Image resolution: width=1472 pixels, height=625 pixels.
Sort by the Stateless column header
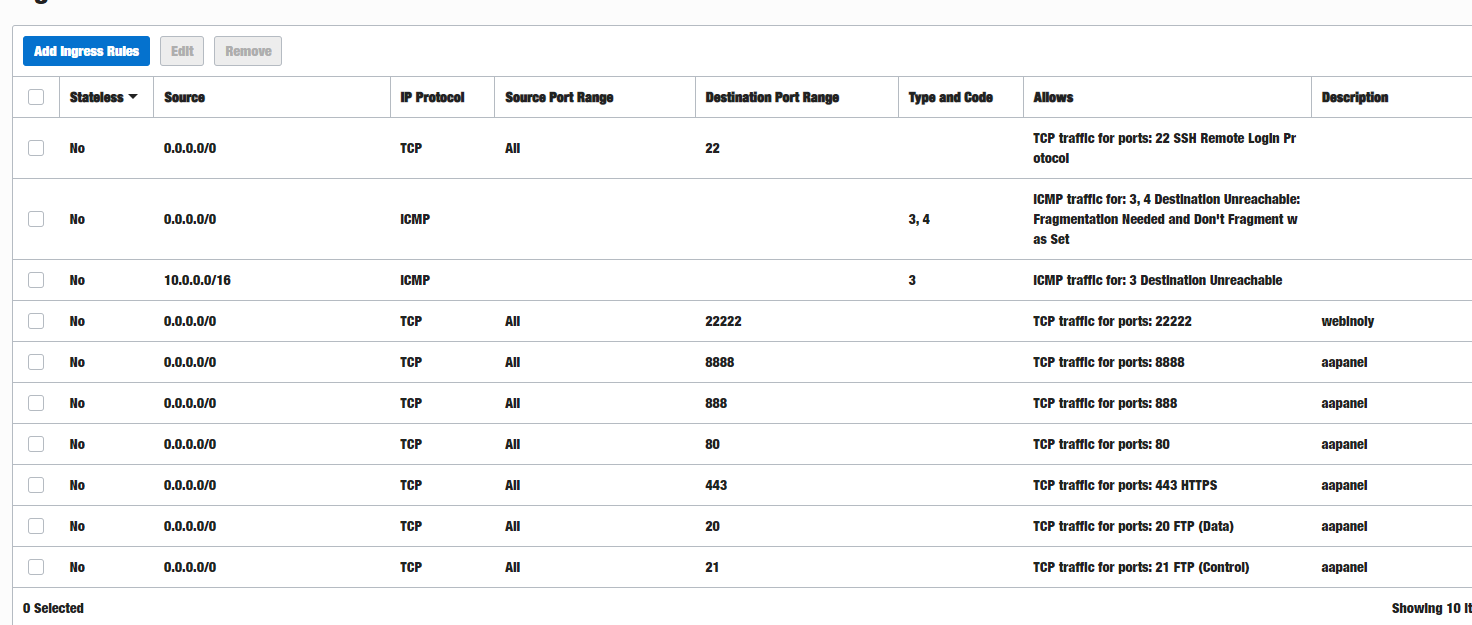96,97
